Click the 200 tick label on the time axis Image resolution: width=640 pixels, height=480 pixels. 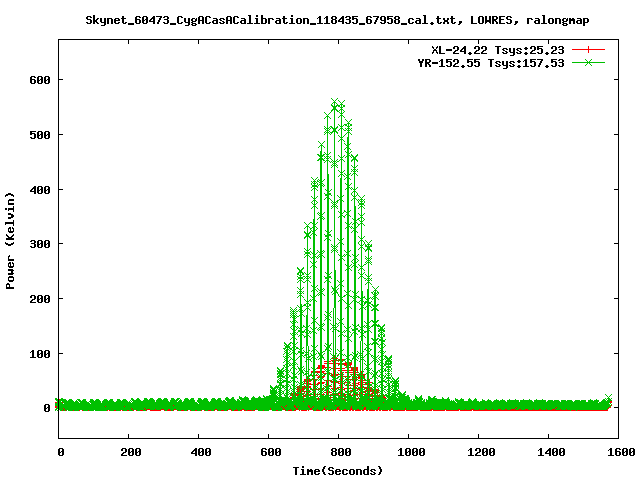131,452
